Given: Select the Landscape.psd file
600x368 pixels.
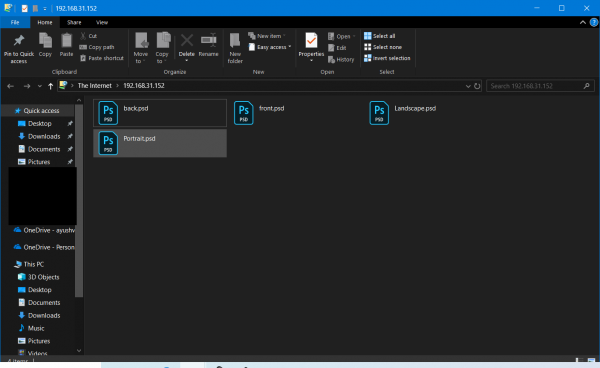Looking at the screenshot, I should 431,113.
